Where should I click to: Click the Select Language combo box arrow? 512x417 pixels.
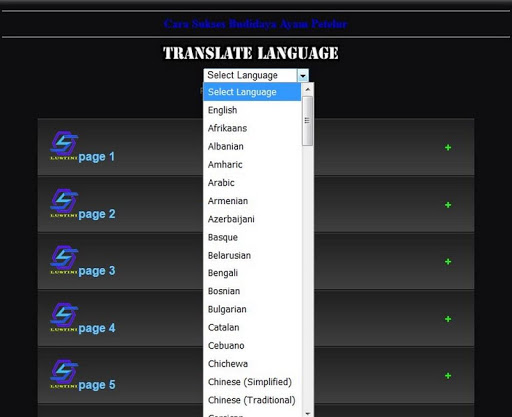(303, 76)
